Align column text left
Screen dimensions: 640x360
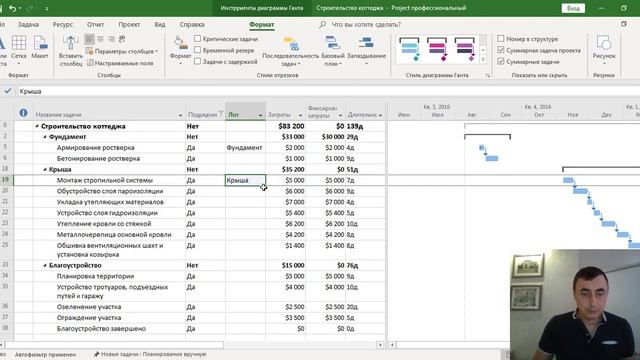[90, 39]
